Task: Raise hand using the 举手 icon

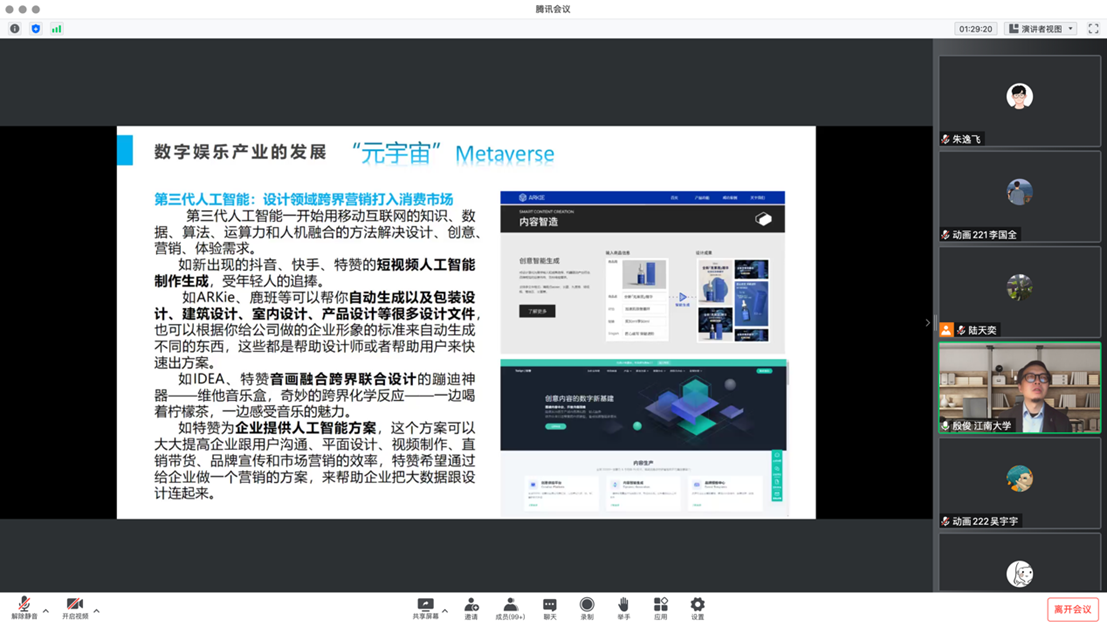Action: tap(623, 606)
